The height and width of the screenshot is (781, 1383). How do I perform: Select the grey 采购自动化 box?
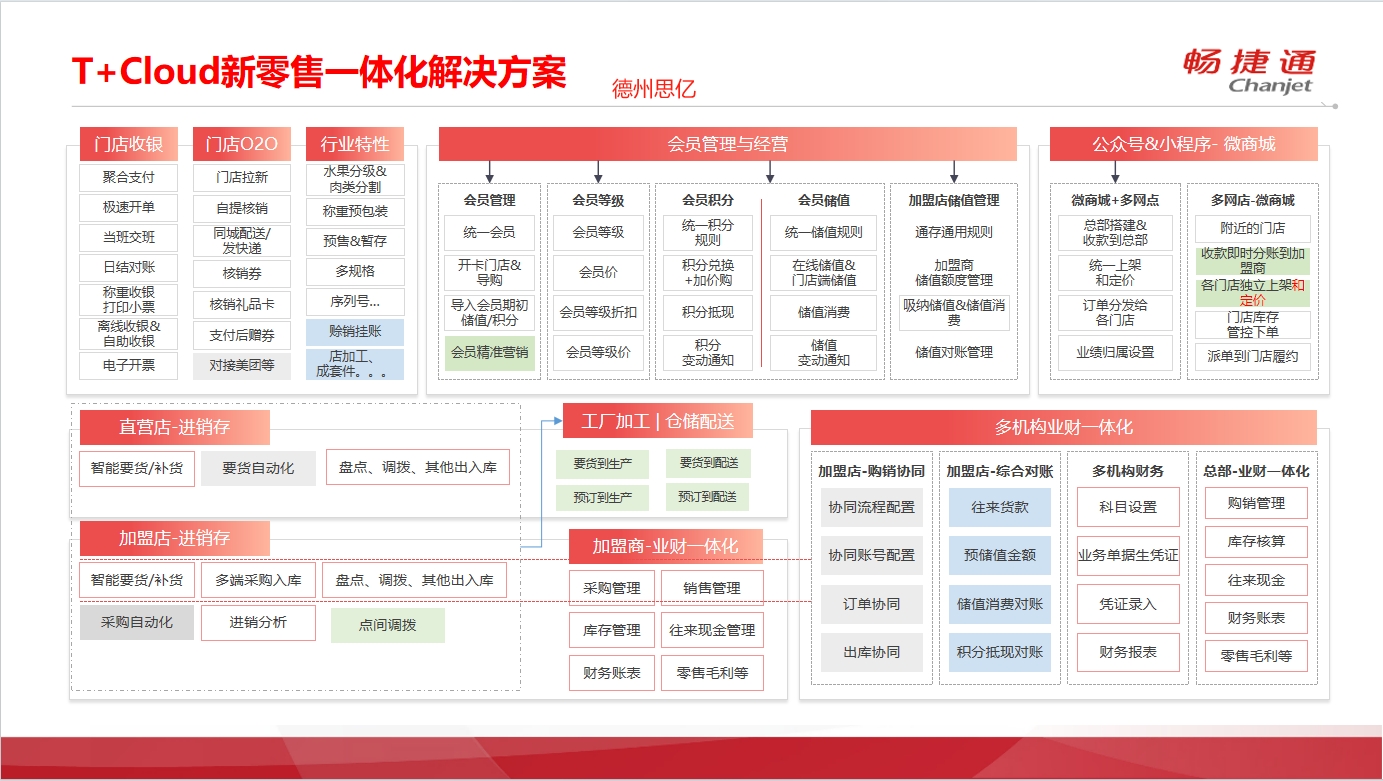pos(137,622)
